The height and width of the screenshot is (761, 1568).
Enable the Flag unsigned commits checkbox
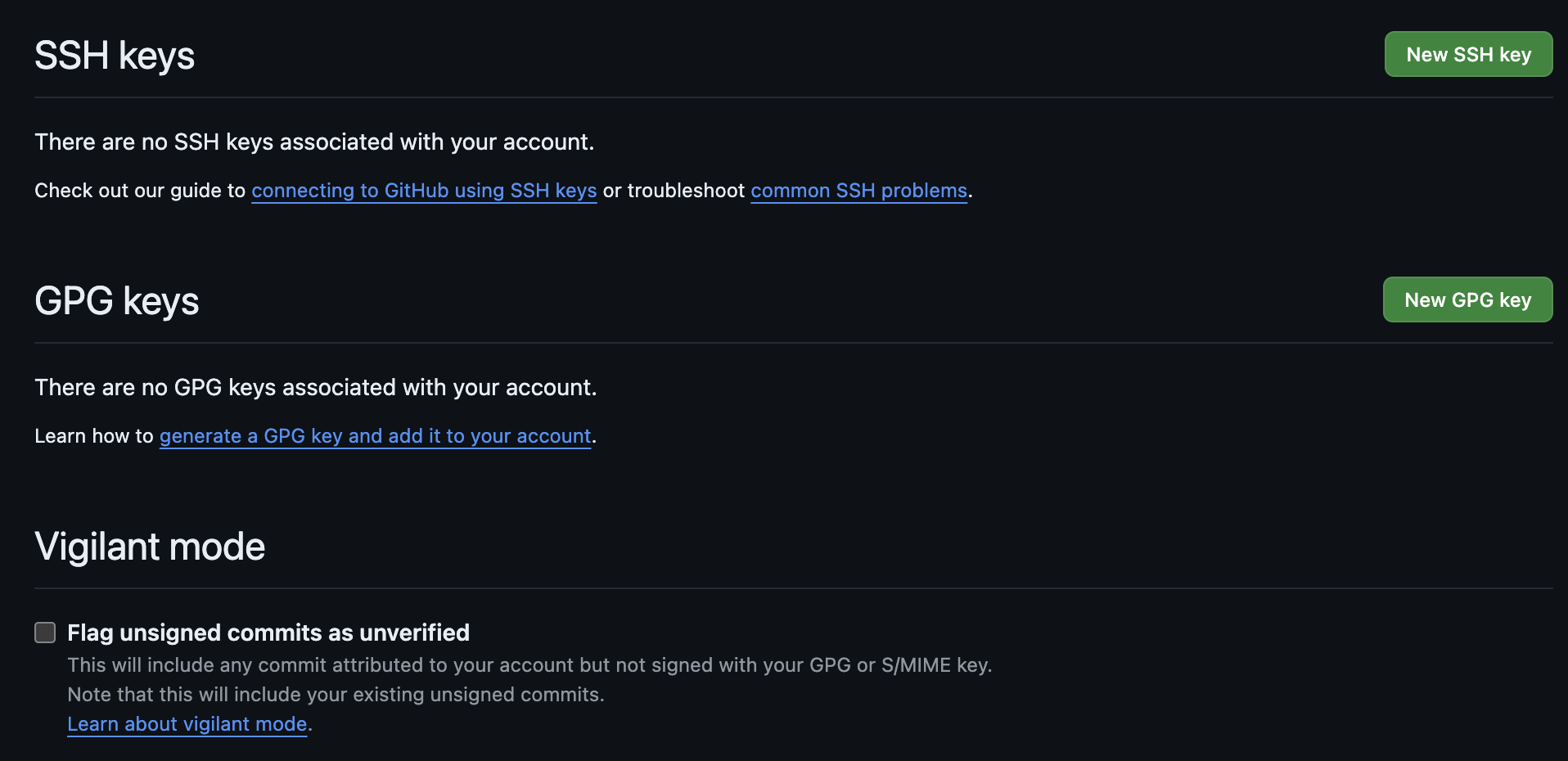point(45,633)
